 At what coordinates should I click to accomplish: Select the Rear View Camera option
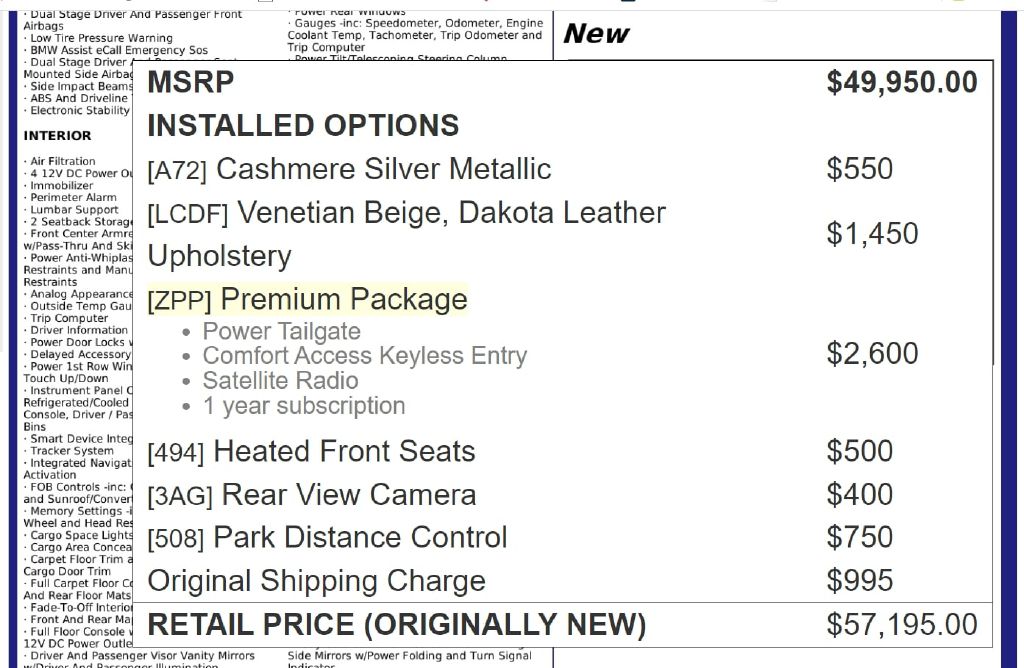pyautogui.click(x=312, y=495)
